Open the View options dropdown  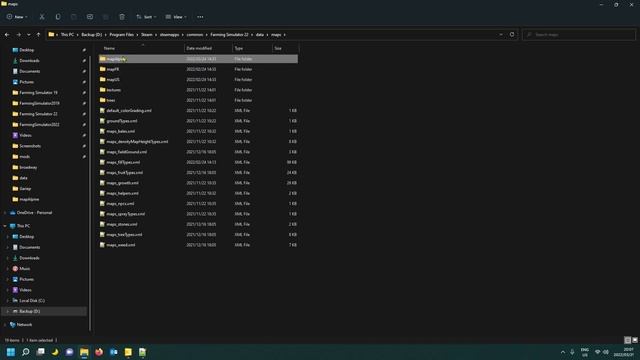coord(176,17)
